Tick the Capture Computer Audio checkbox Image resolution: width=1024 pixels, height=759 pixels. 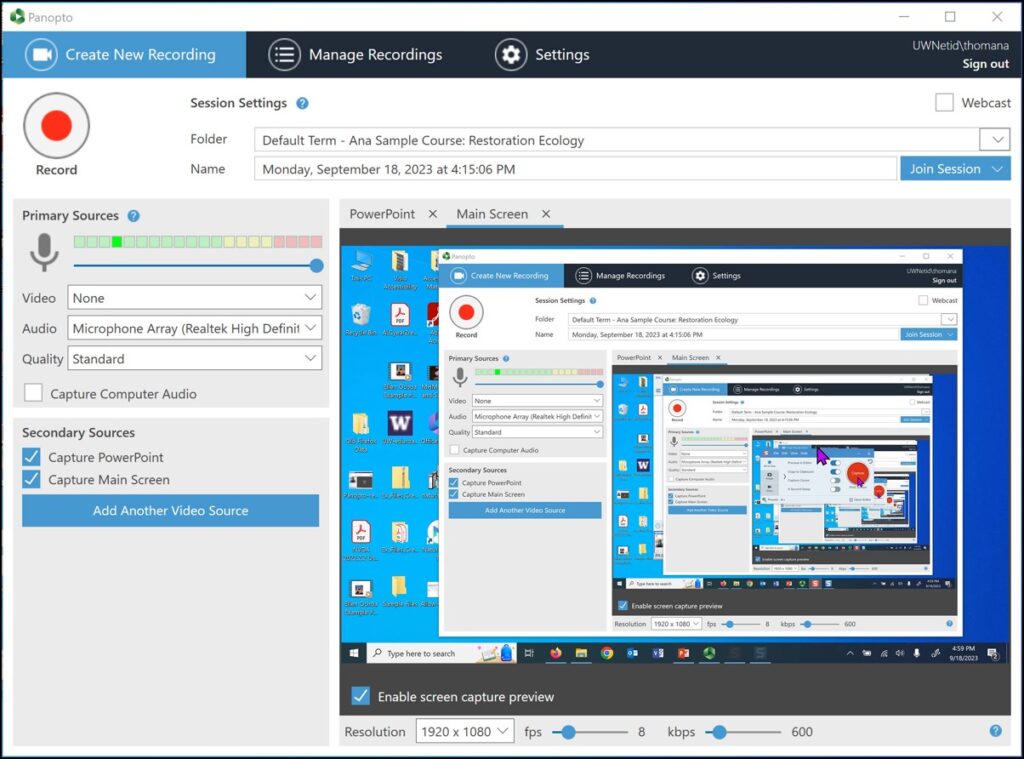pyautogui.click(x=33, y=393)
